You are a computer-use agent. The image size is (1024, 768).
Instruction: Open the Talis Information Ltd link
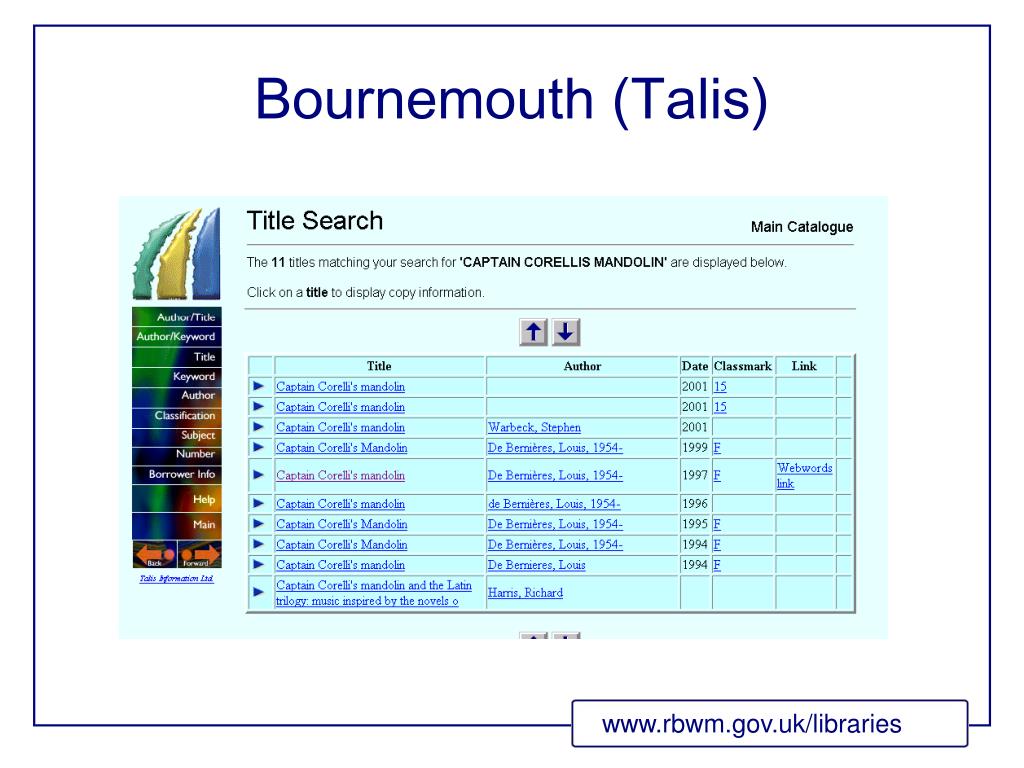(x=176, y=579)
